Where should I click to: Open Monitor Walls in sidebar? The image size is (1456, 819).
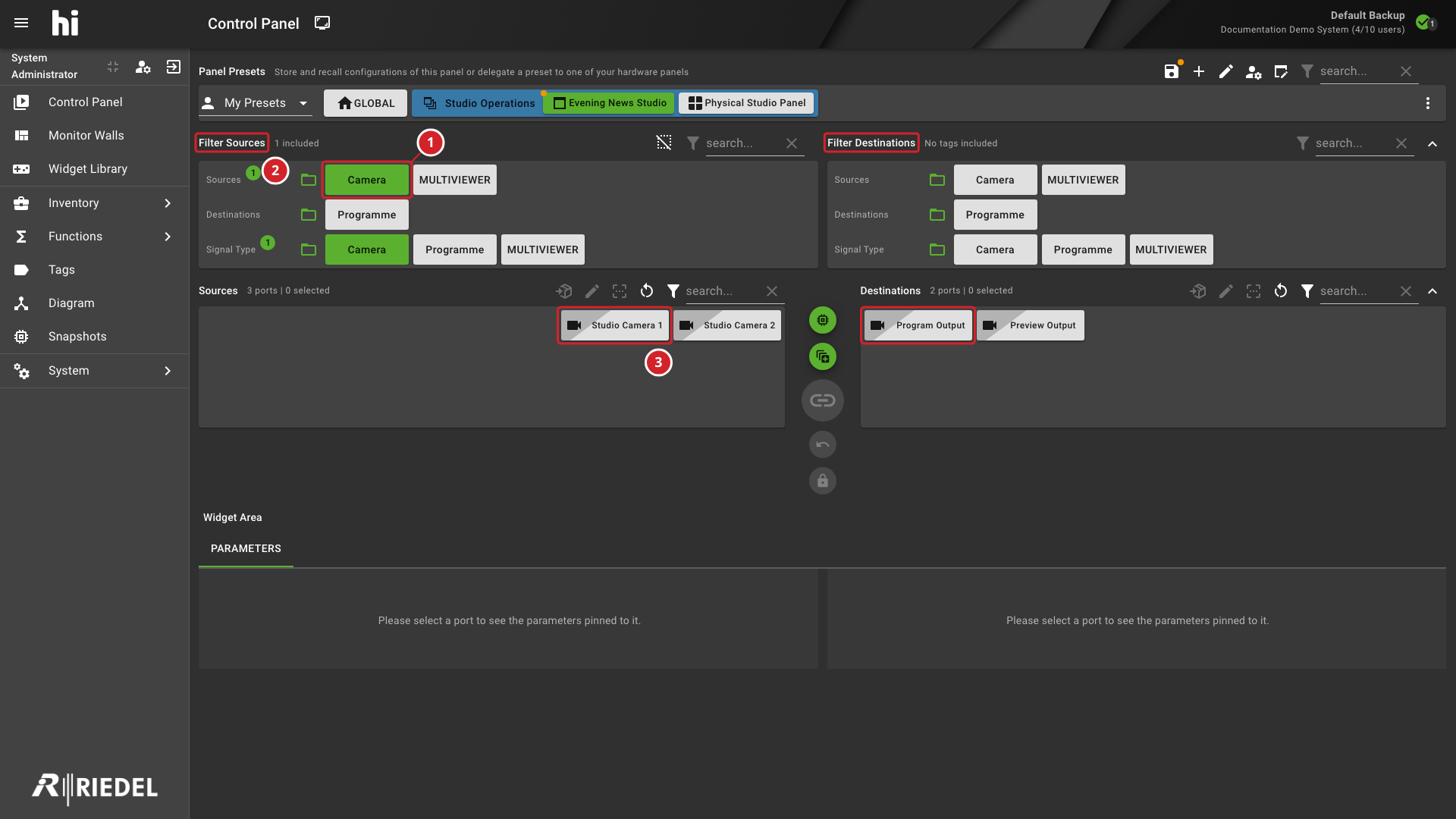tap(95, 136)
